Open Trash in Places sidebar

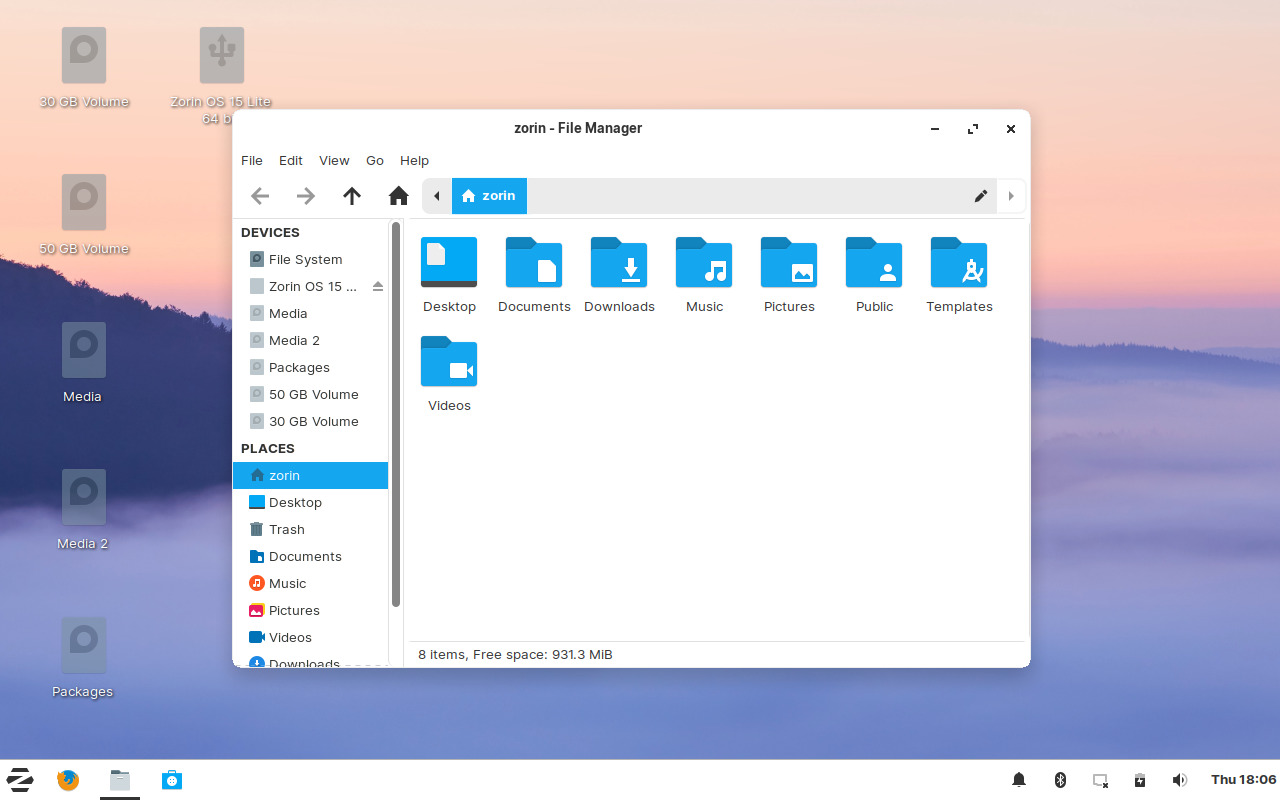click(x=310, y=529)
